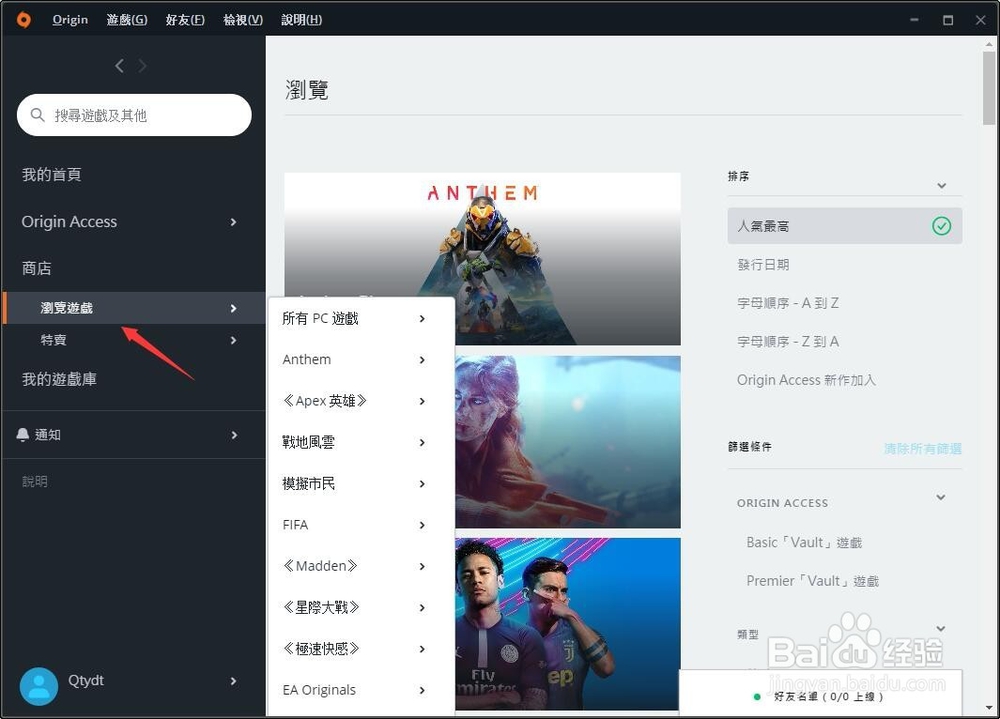Expand the Origin Access sidebar chevron
Screen dimensions: 1000x719
click(233, 222)
